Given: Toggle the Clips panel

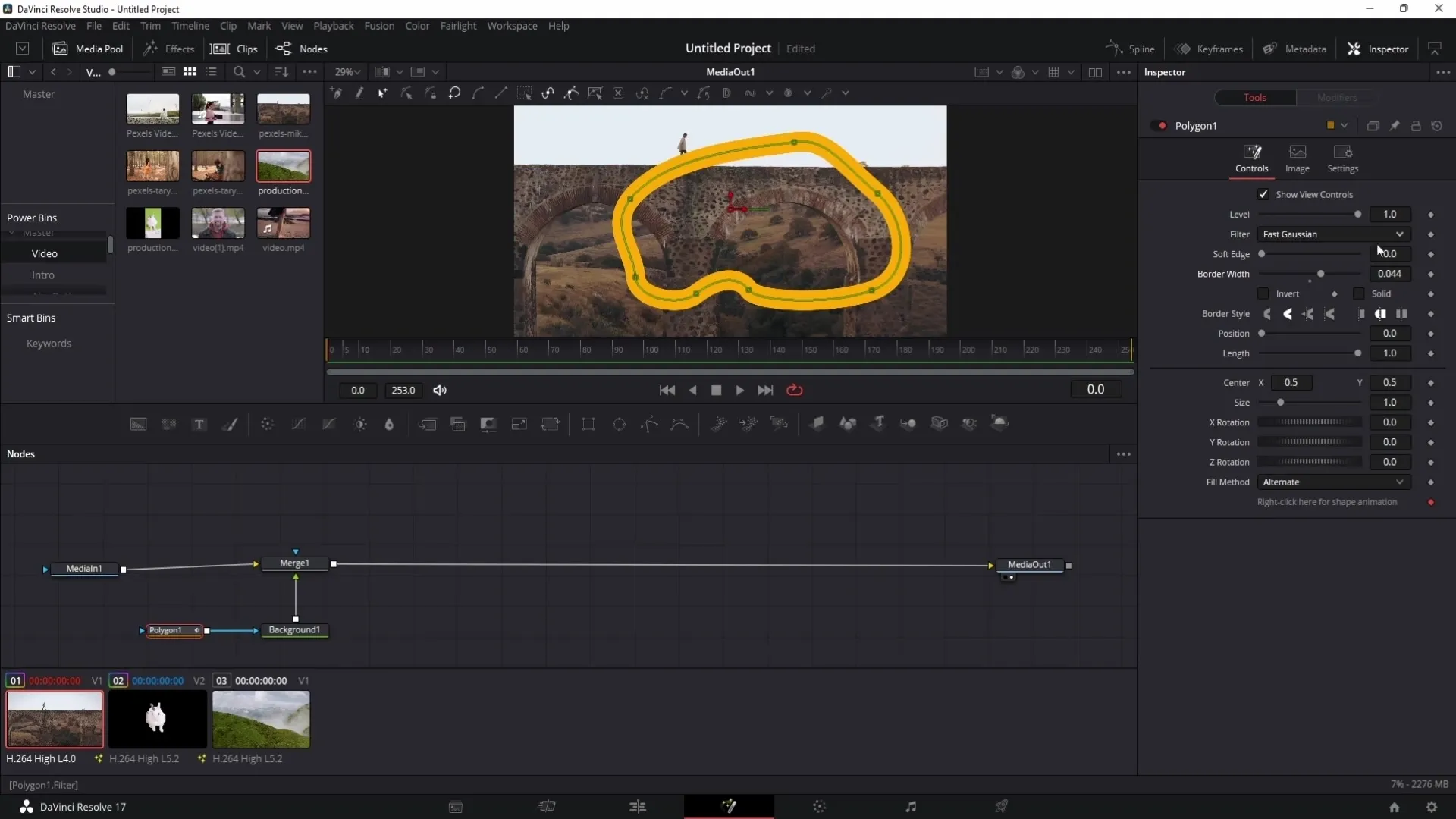Looking at the screenshot, I should (234, 49).
